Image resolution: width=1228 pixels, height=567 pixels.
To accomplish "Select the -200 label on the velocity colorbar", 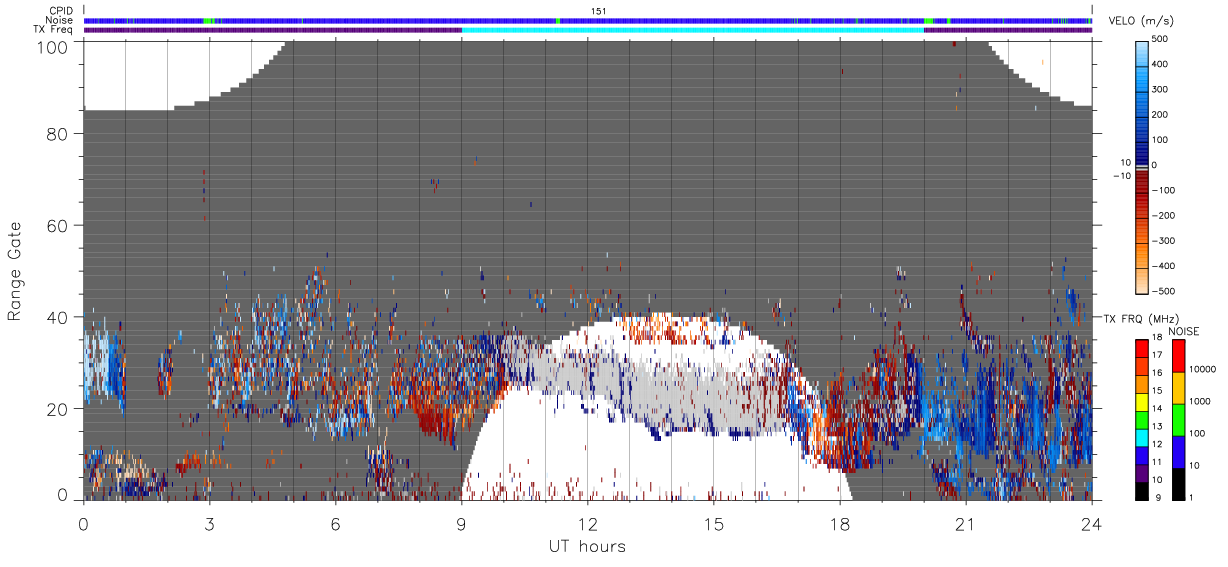I will click(x=1166, y=216).
